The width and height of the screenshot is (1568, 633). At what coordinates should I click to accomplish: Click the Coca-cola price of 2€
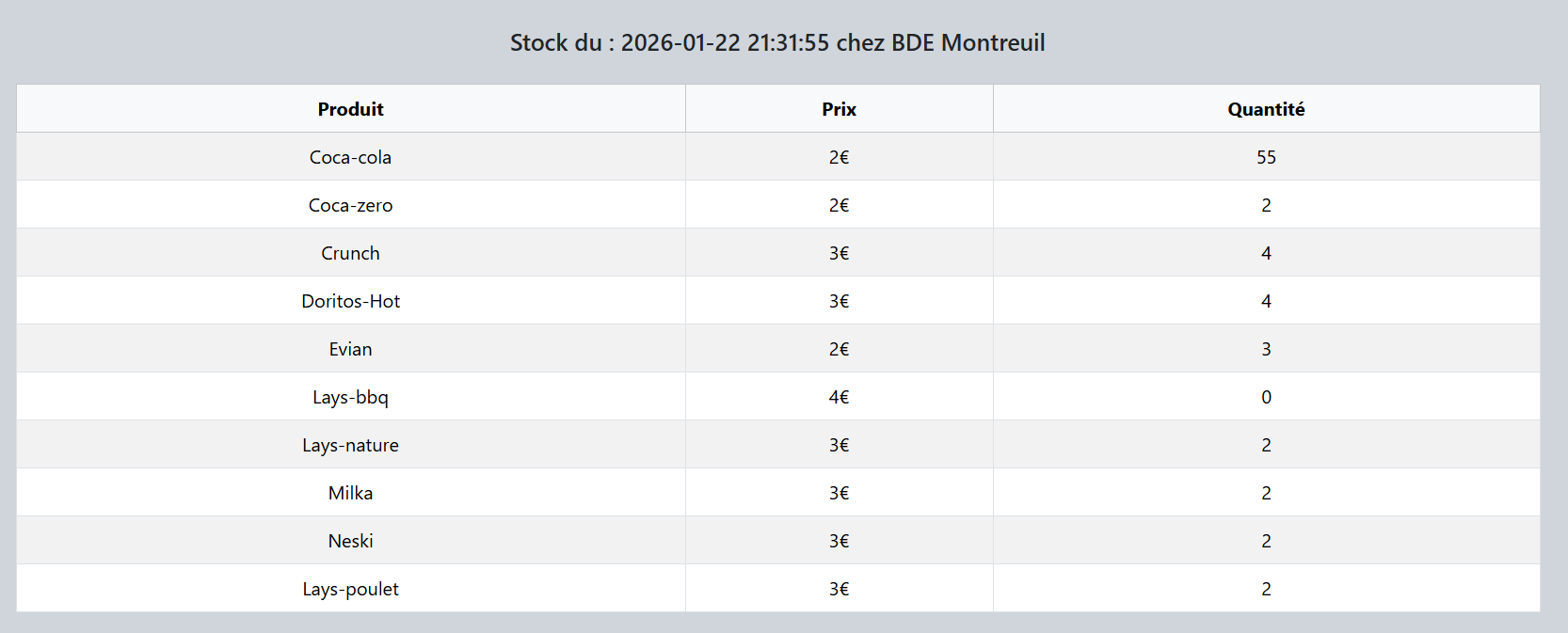tap(839, 157)
